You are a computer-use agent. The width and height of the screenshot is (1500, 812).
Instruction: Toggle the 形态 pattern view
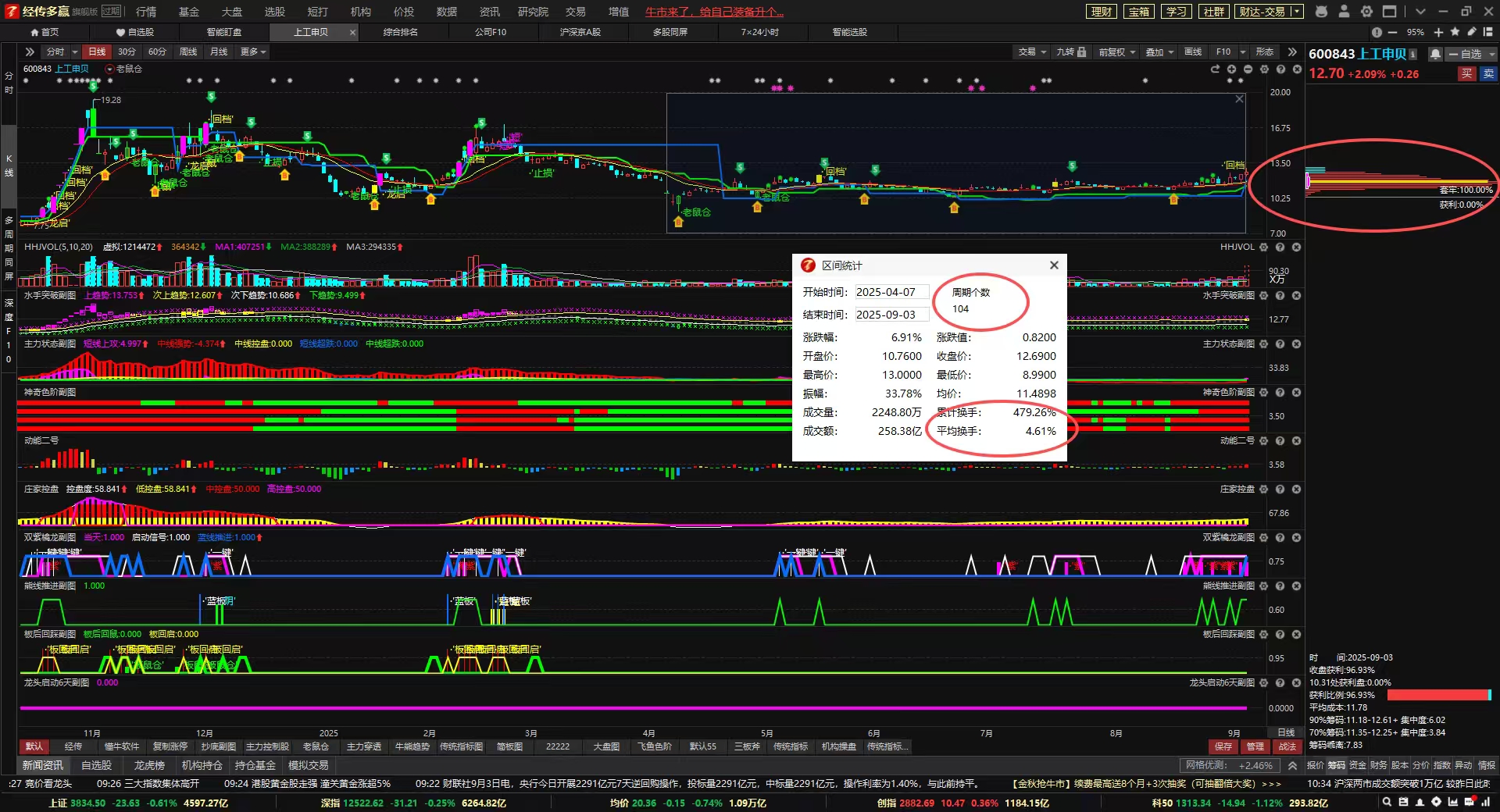coord(1264,52)
